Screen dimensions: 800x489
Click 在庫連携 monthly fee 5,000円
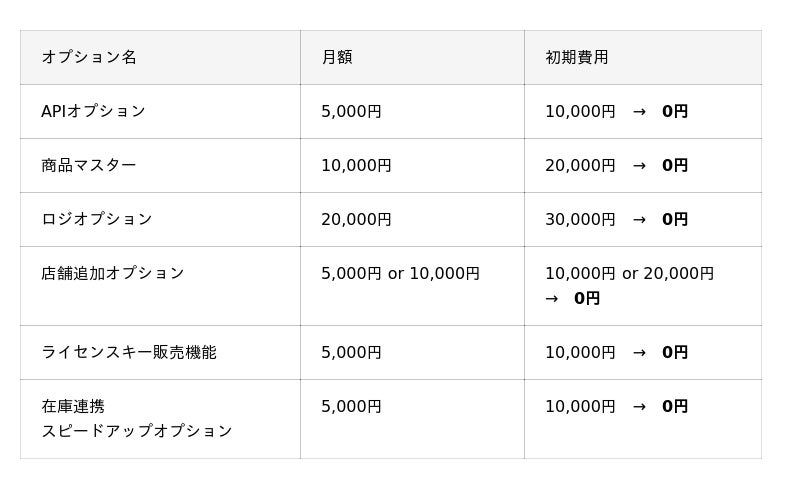click(351, 406)
